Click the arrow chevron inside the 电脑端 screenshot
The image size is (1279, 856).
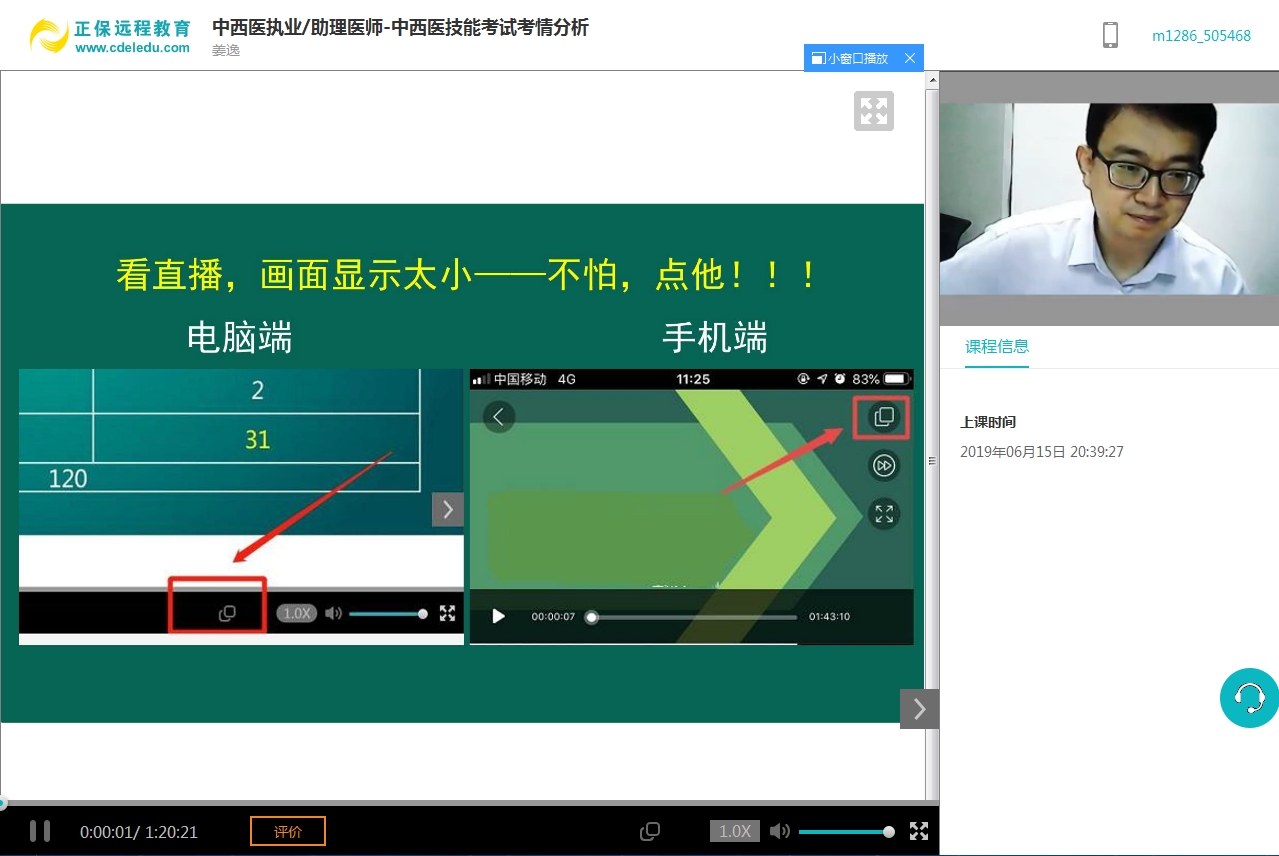[x=448, y=509]
